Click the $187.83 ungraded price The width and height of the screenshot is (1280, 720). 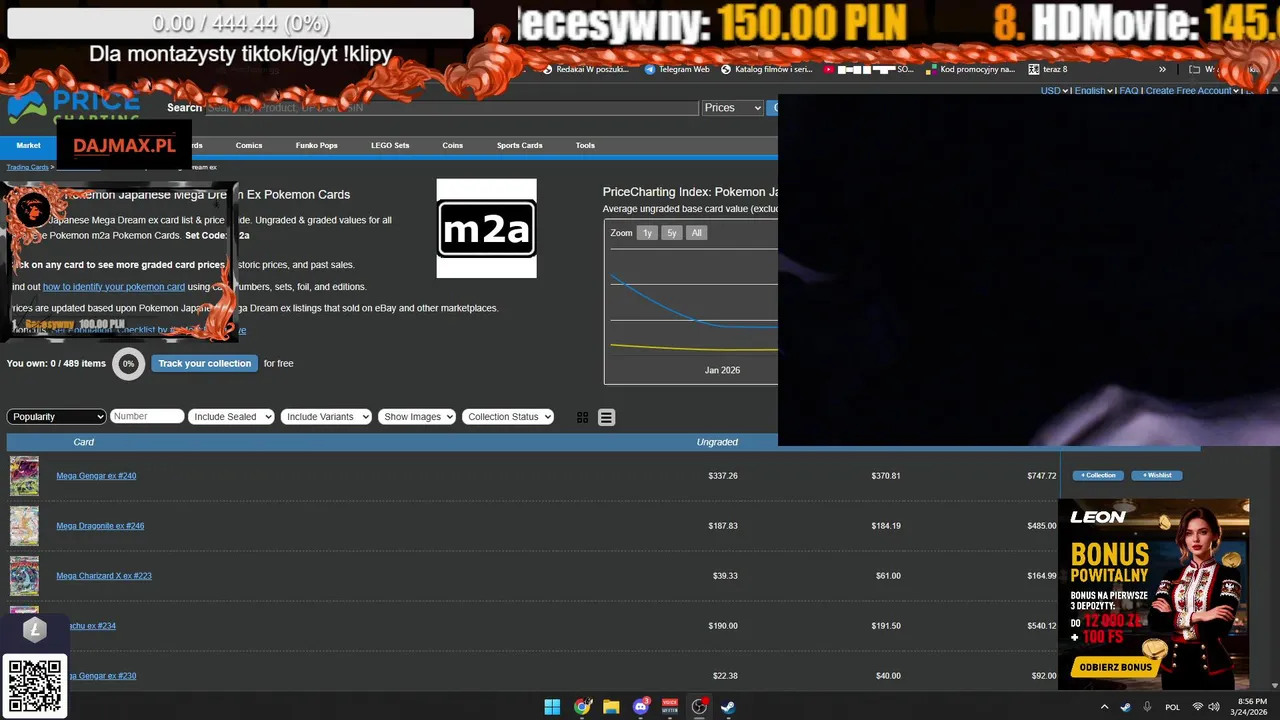723,526
